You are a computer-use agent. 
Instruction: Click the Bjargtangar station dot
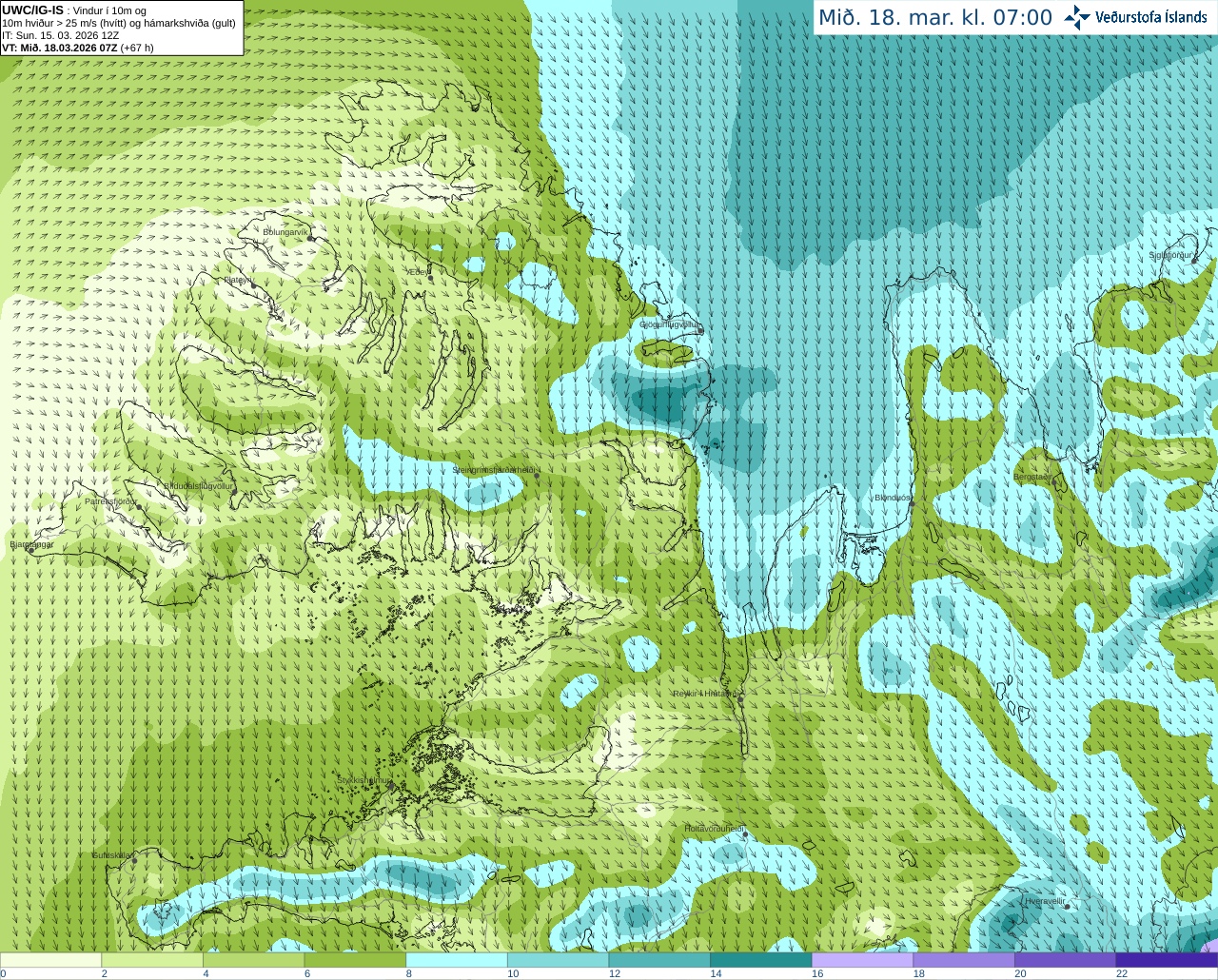tap(30, 549)
